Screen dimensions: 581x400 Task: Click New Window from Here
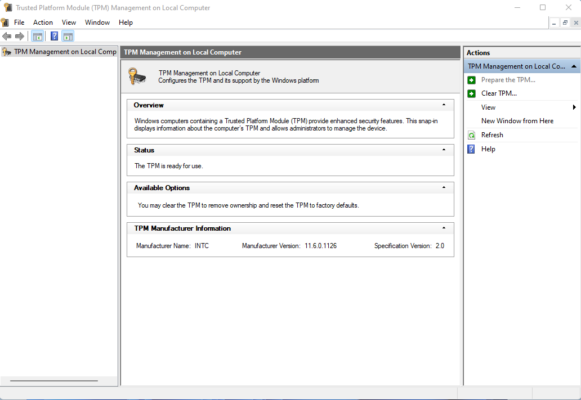(517, 121)
